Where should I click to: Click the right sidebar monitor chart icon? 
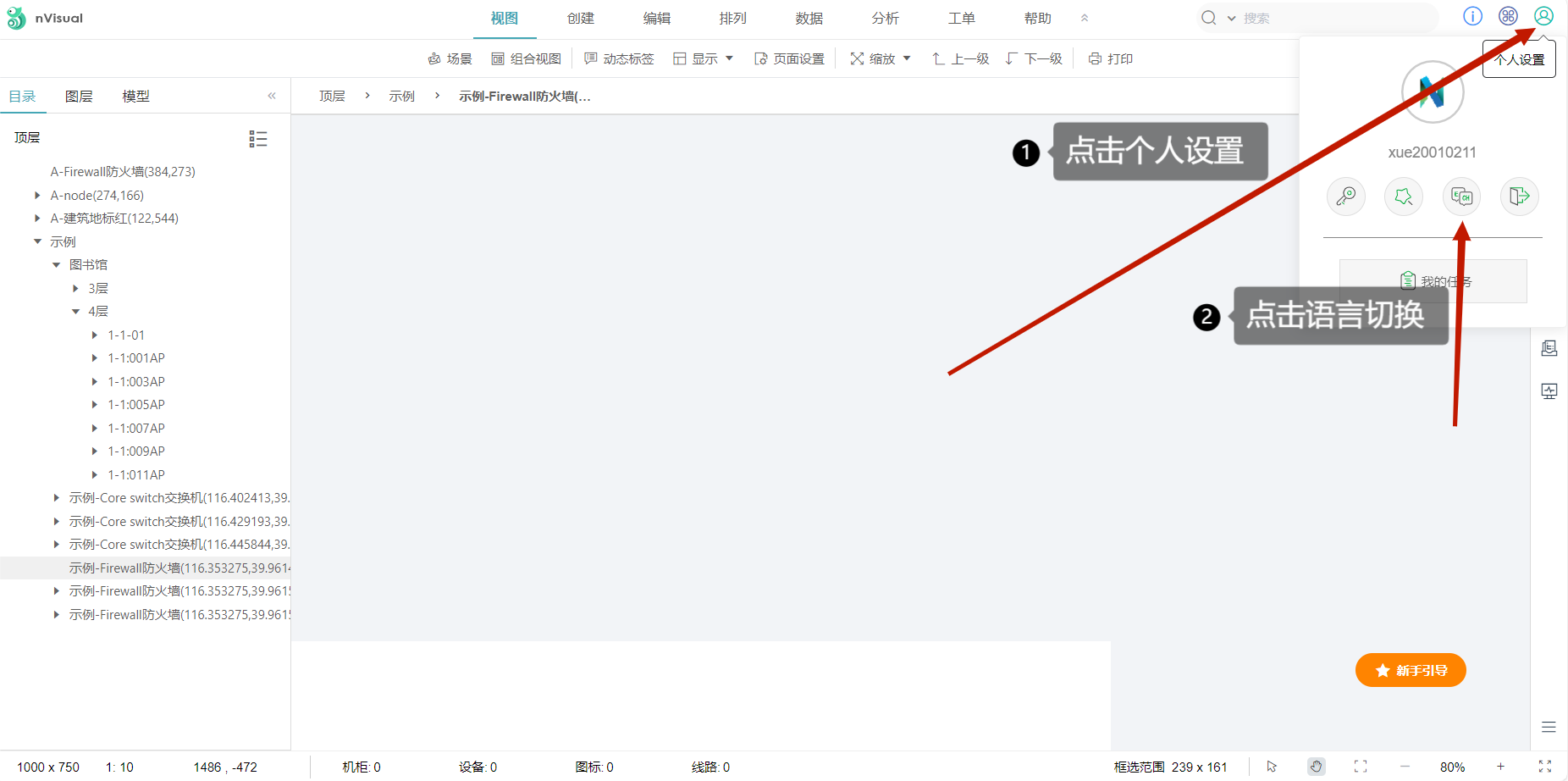point(1549,391)
